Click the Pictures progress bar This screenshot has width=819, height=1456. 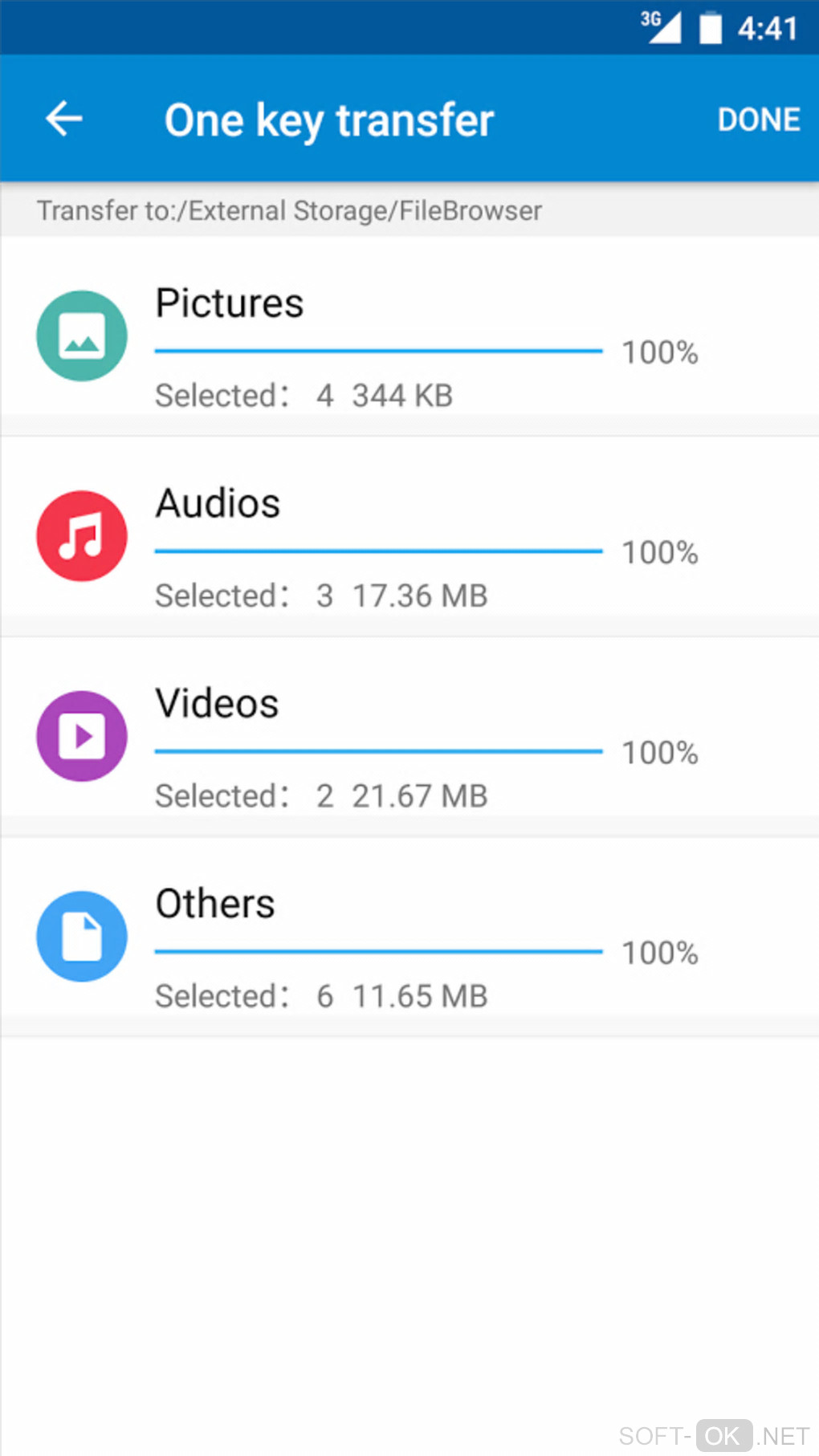click(x=378, y=351)
